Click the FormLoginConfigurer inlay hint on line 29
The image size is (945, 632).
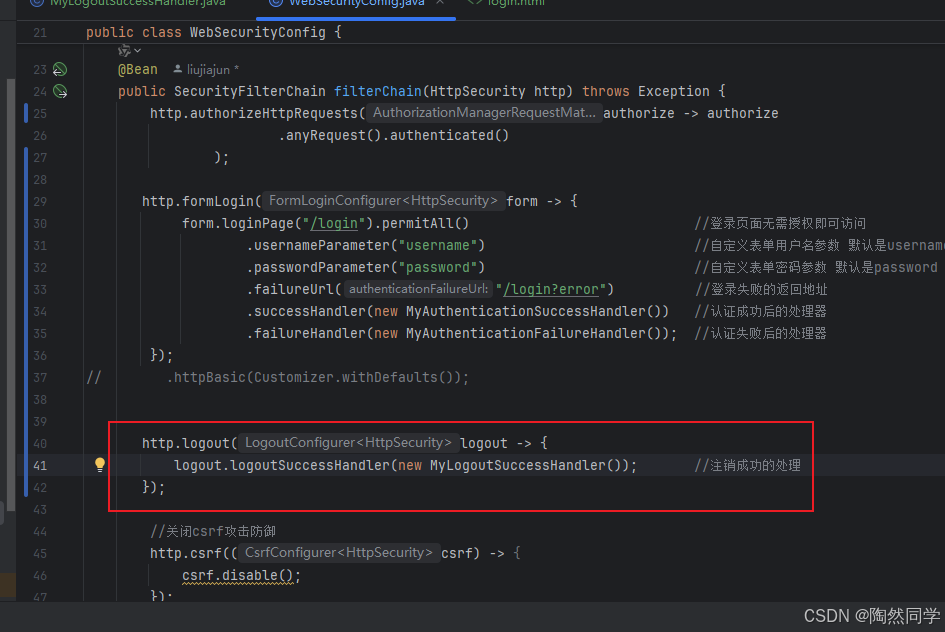[x=383, y=200]
